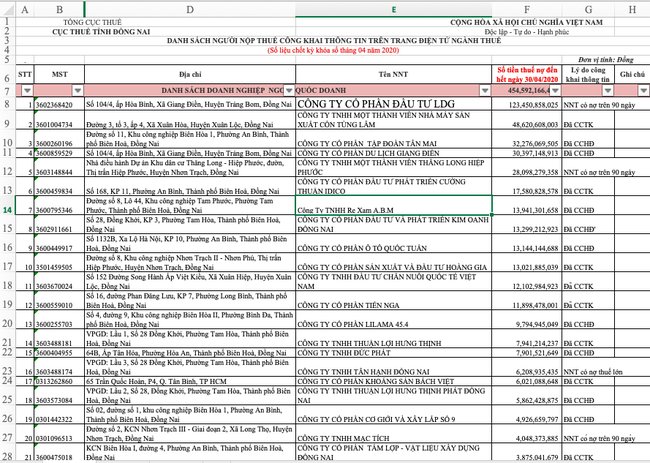This screenshot has height=463, width=650.
Task: Click the red 'Số tiền thuế nợ' header
Action: [x=527, y=74]
